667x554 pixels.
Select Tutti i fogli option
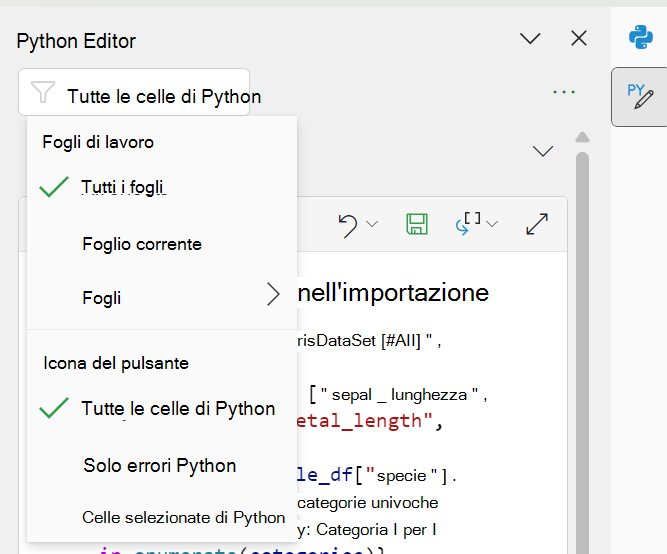point(162,187)
